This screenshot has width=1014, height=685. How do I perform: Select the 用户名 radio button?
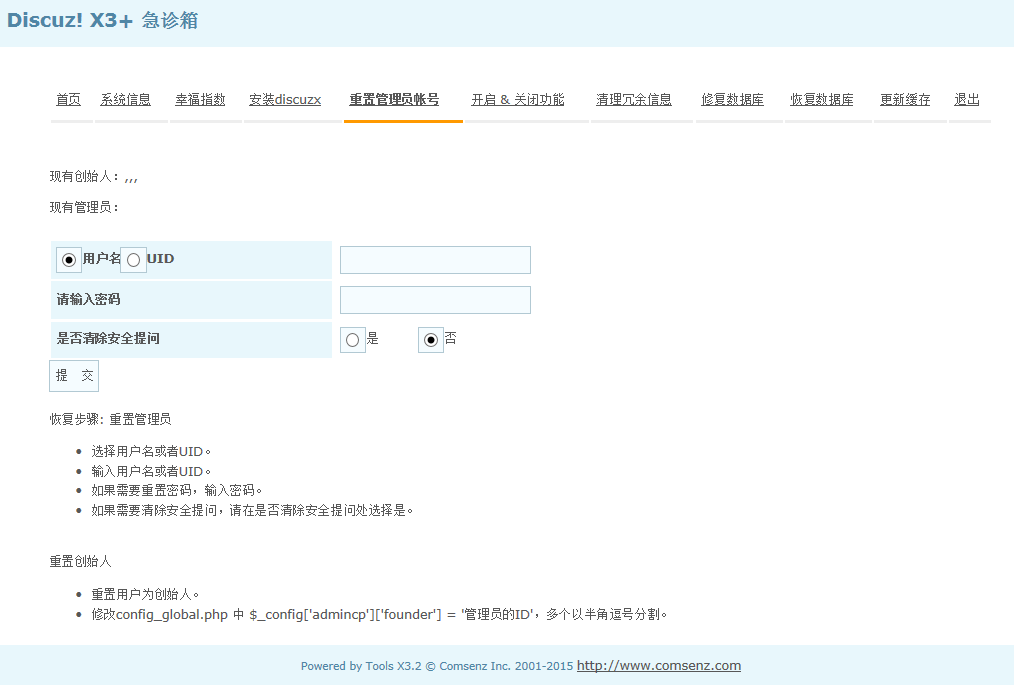(x=69, y=260)
